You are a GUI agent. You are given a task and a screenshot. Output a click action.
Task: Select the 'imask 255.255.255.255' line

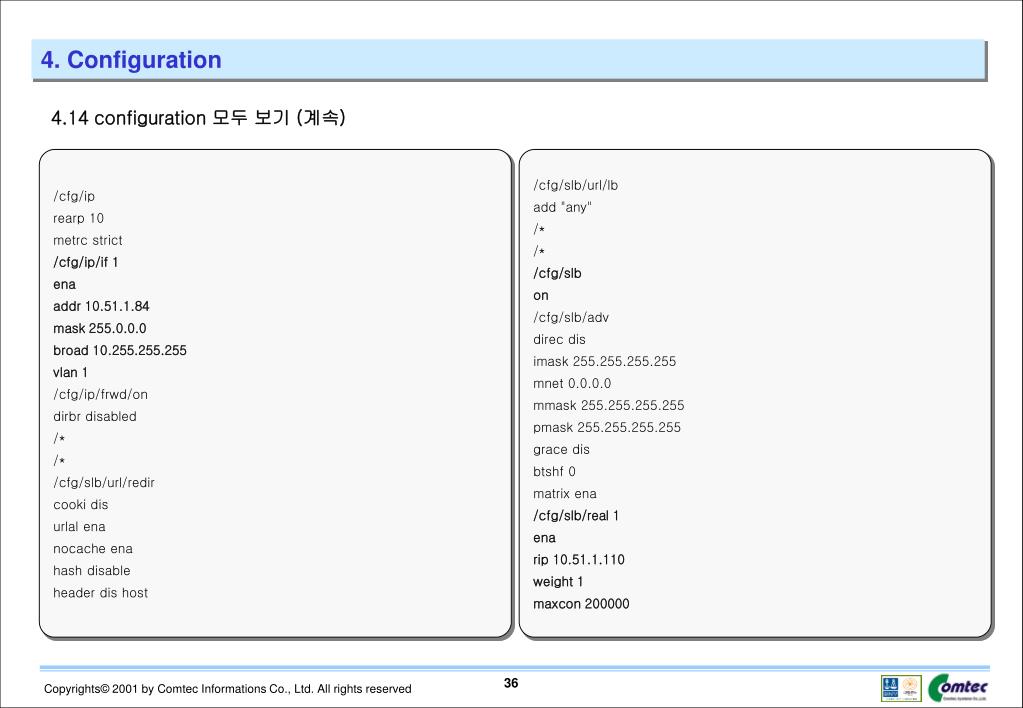[605, 362]
